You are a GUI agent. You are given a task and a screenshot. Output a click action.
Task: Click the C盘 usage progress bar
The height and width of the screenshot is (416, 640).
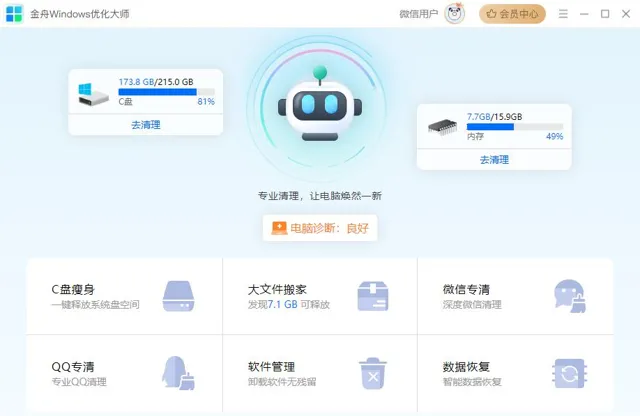[167, 92]
